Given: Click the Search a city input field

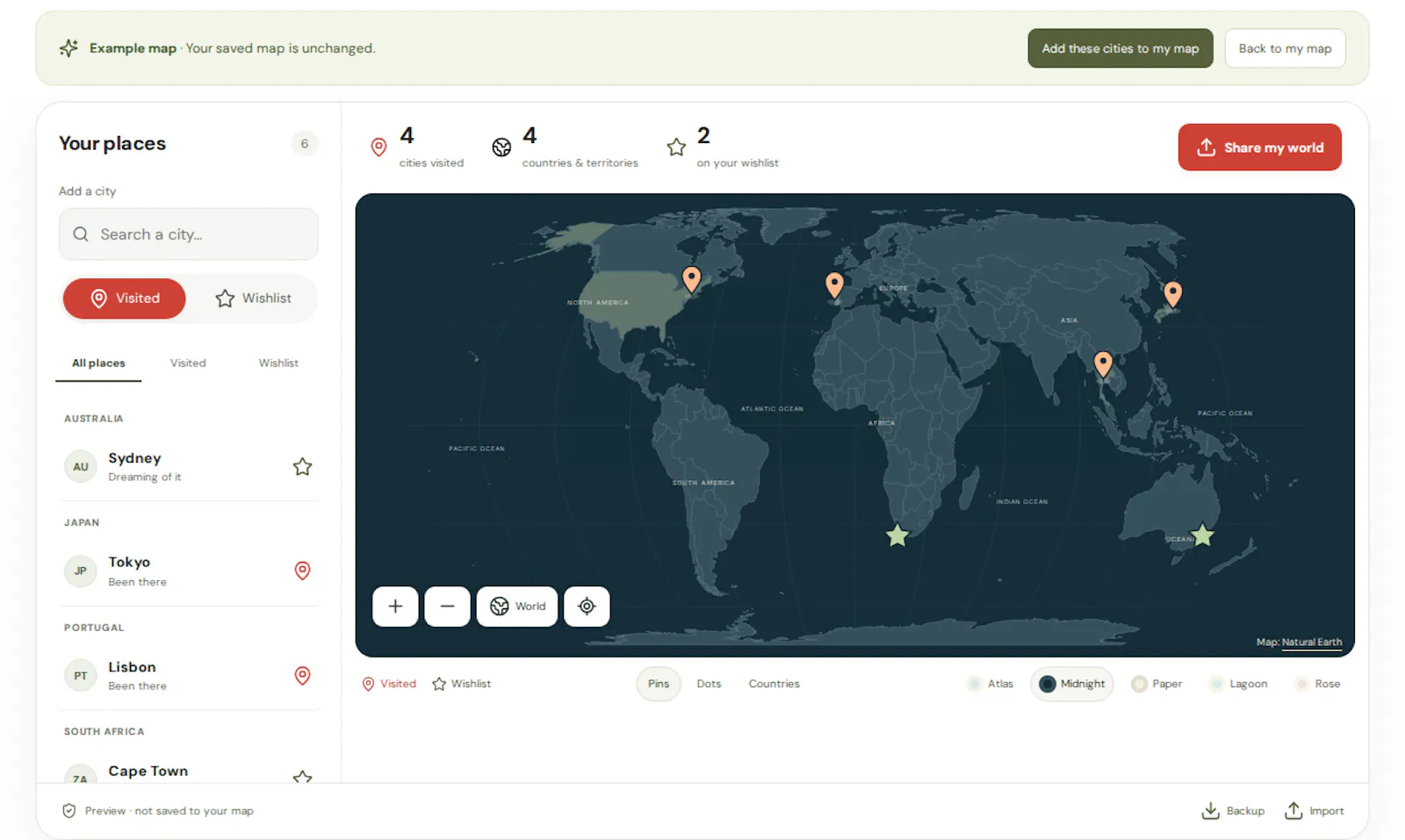Looking at the screenshot, I should [x=189, y=234].
